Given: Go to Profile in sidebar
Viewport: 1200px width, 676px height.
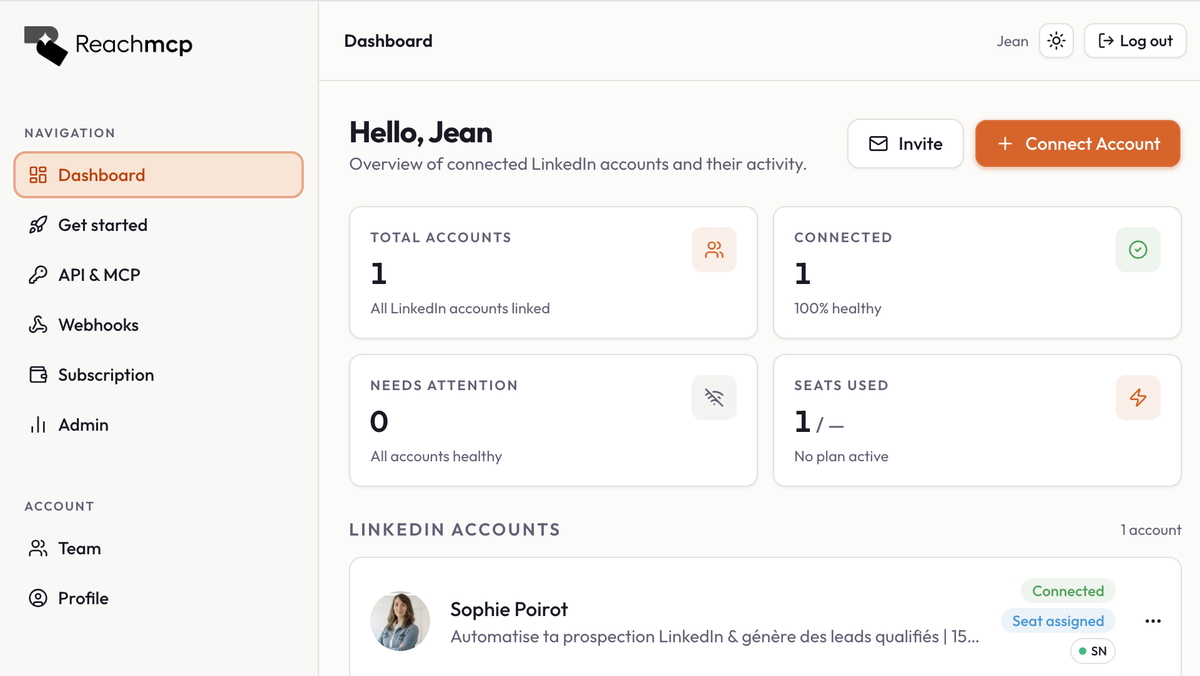Looking at the screenshot, I should coord(158,598).
